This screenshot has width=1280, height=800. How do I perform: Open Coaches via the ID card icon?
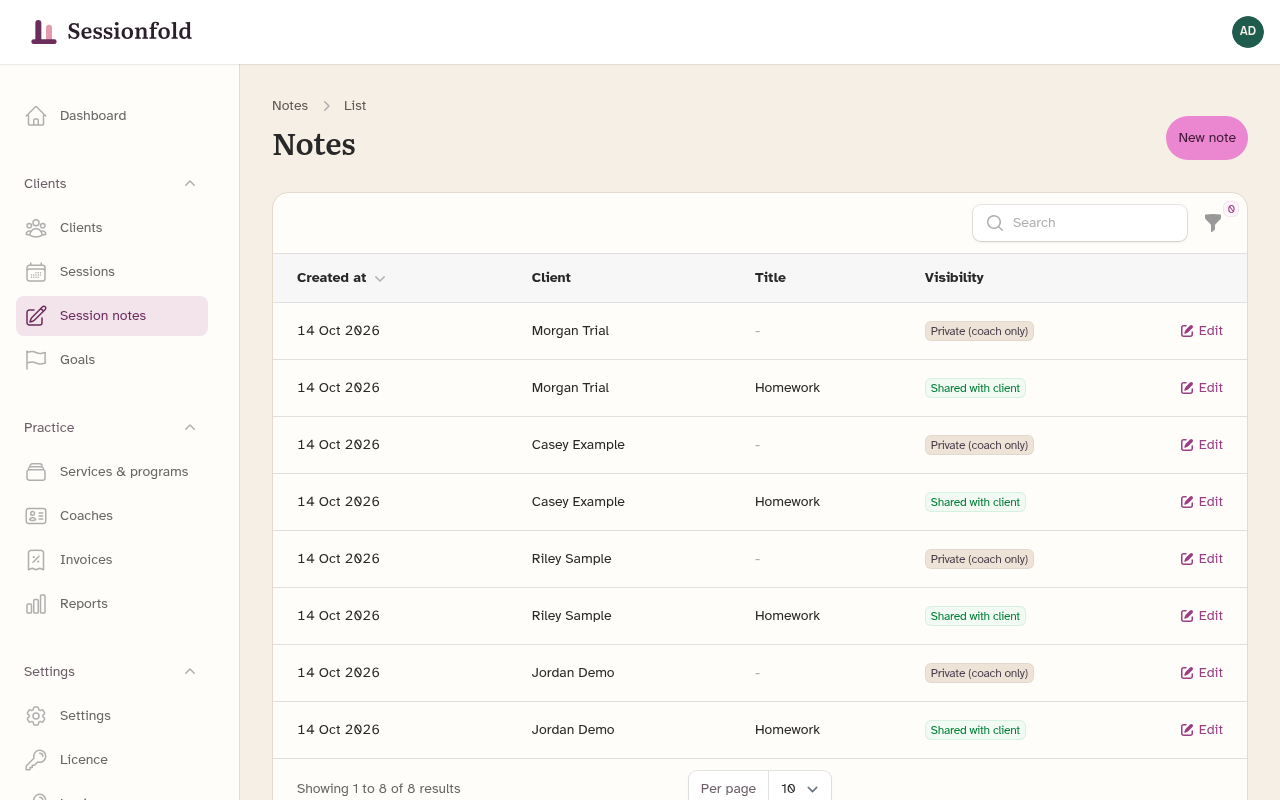[36, 516]
